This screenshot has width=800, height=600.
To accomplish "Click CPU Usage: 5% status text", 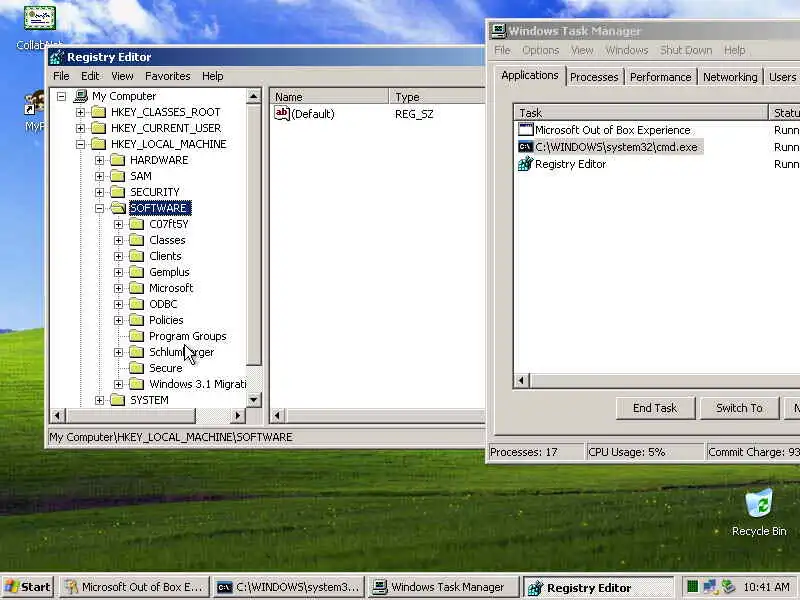I will [627, 452].
